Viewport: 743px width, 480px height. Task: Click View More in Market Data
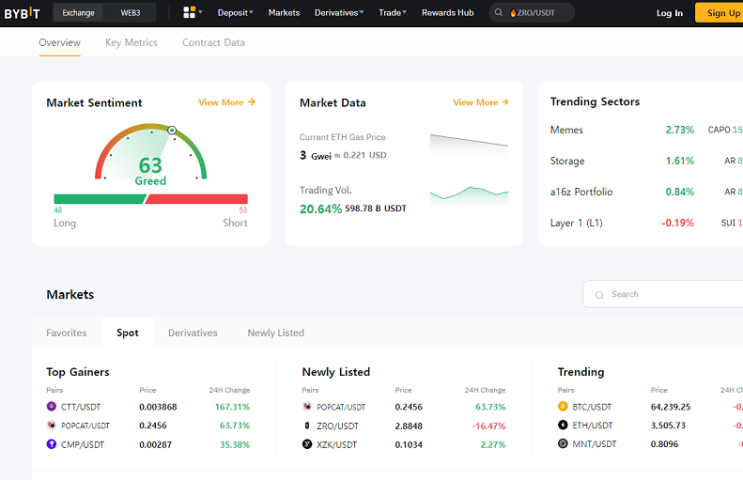(481, 102)
